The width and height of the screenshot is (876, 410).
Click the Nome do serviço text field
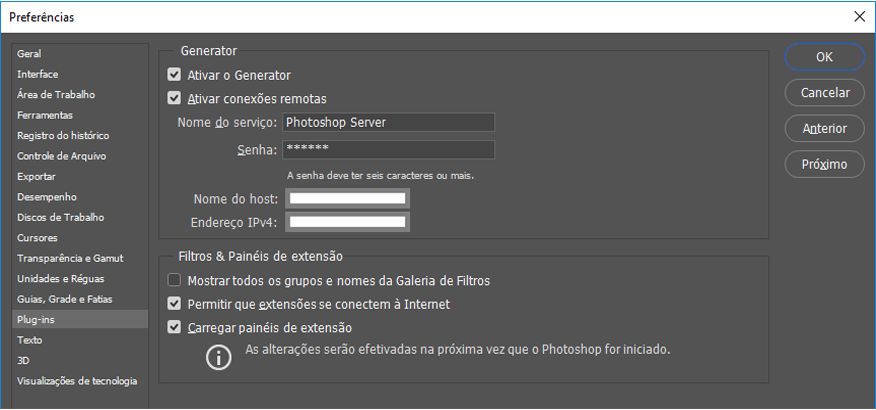(388, 122)
